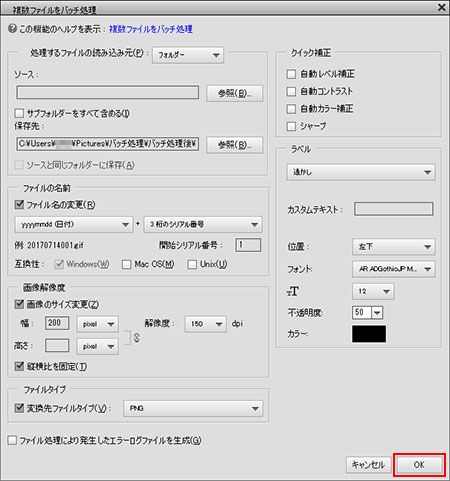Expand the yyyymmdd date naming dropdown
The height and width of the screenshot is (481, 450).
click(x=73, y=225)
